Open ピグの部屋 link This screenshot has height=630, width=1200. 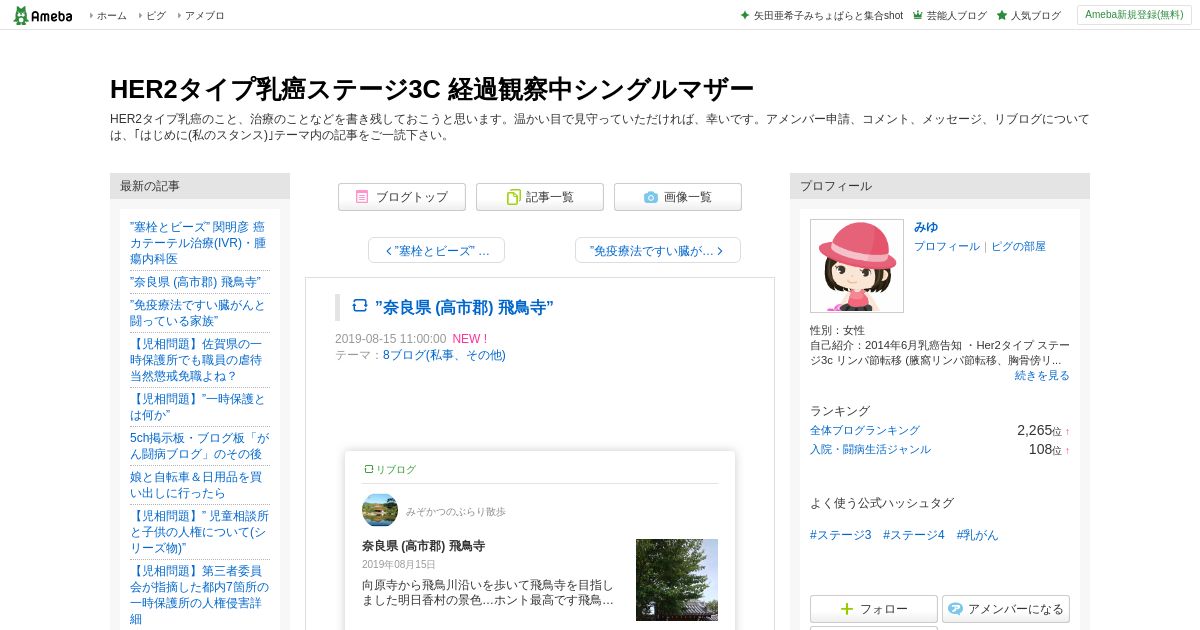pyautogui.click(x=1018, y=246)
